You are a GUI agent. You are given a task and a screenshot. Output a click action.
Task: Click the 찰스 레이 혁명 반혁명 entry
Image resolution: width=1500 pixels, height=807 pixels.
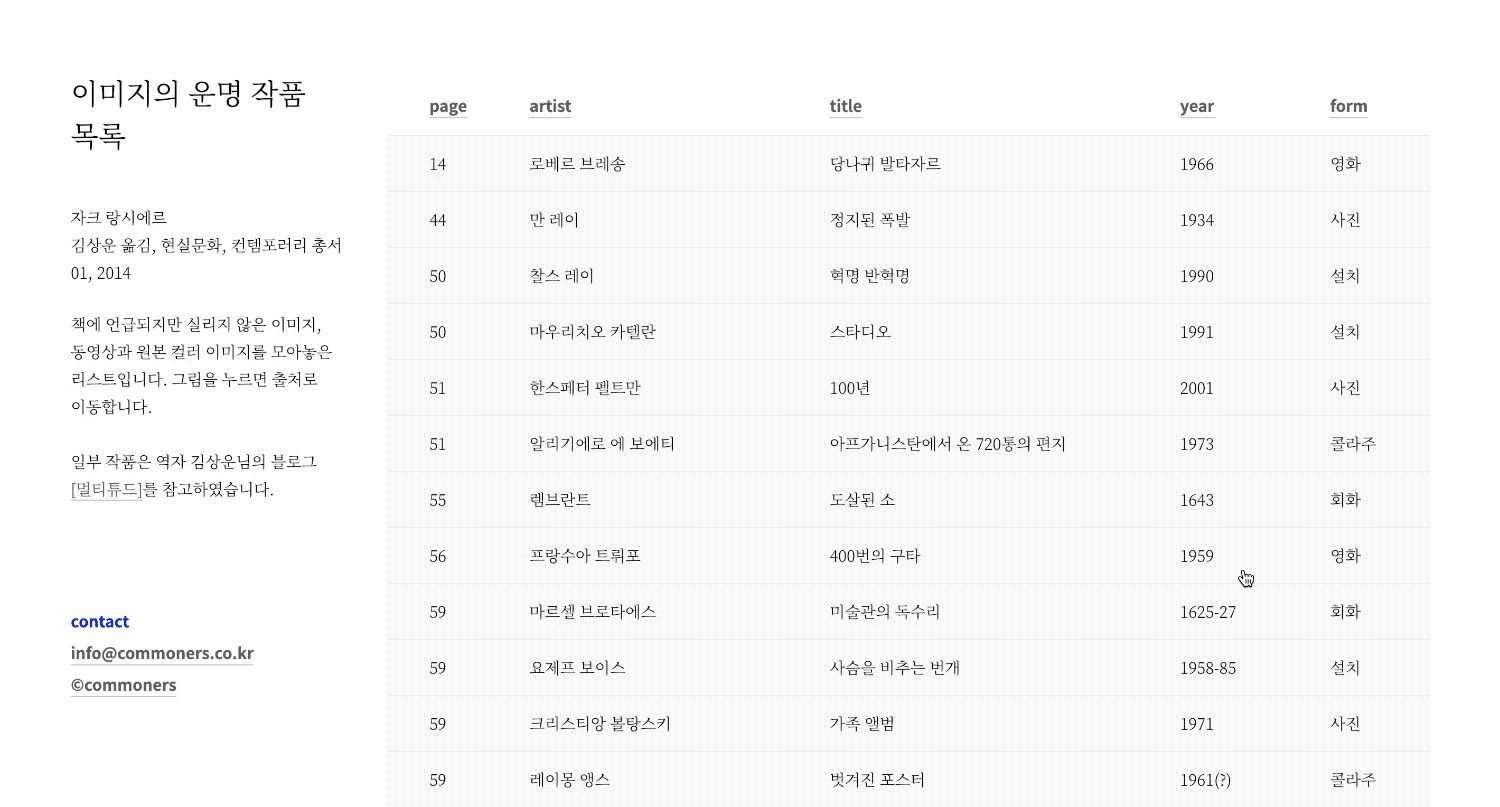[908, 276]
